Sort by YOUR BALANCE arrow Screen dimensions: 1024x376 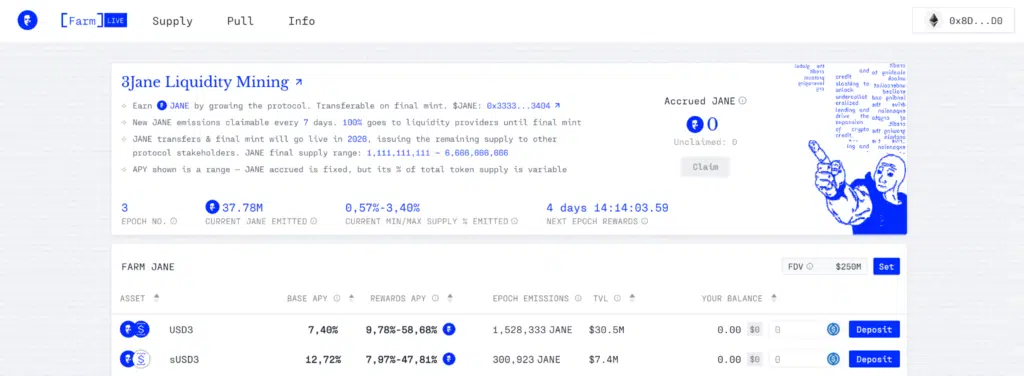[774, 298]
